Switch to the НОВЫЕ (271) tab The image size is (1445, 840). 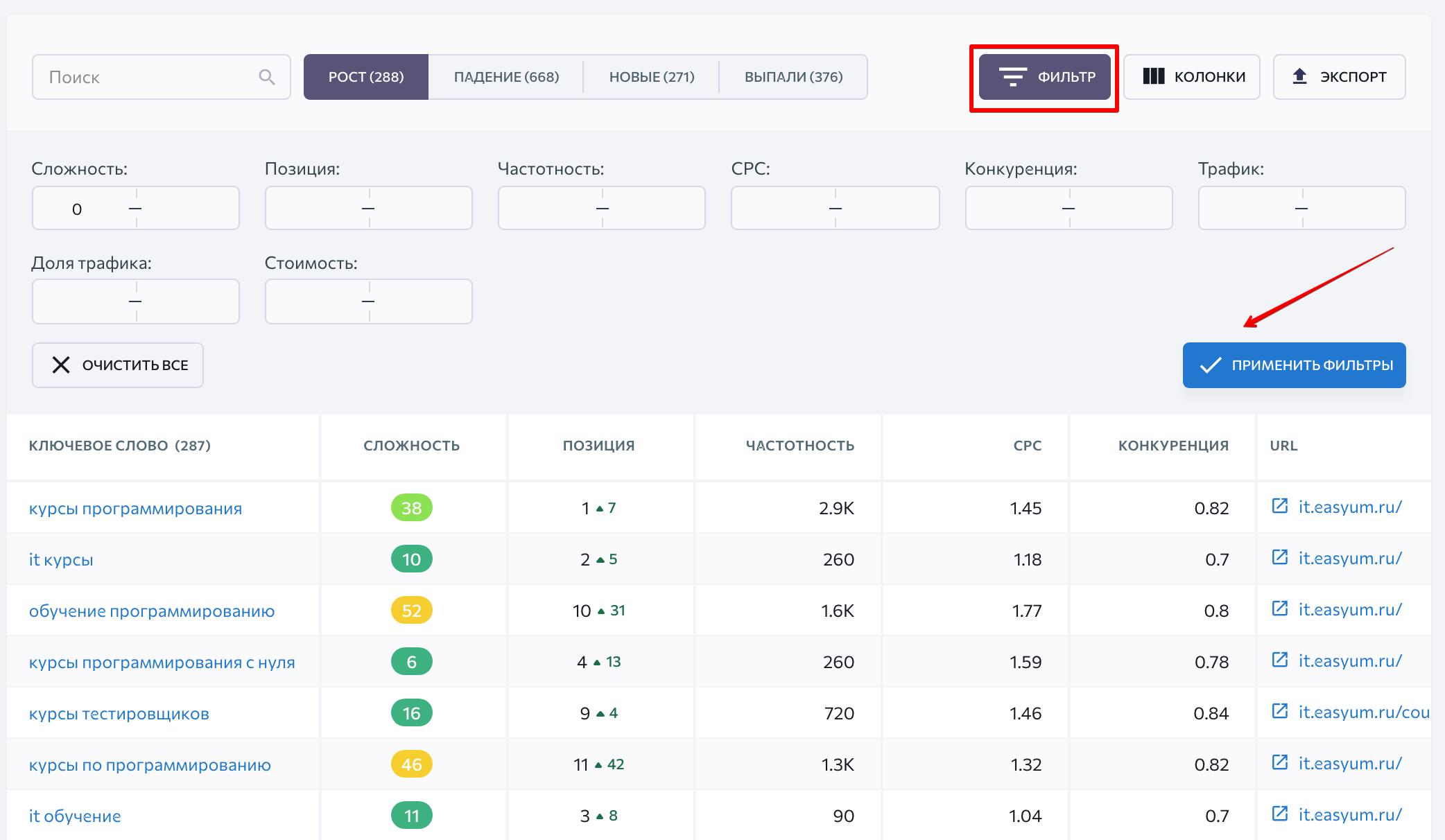pyautogui.click(x=652, y=77)
